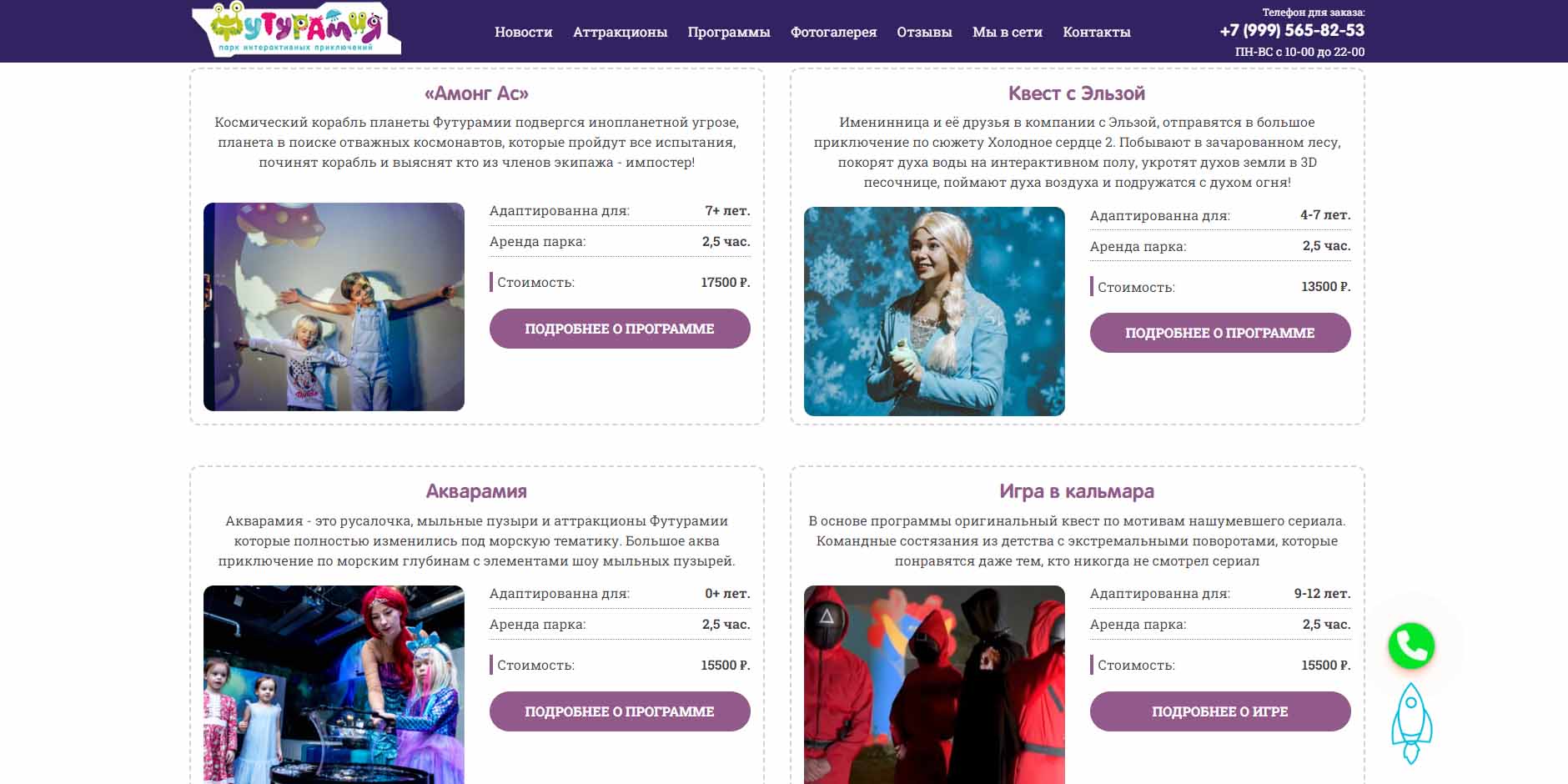
Task: Navigate to Контакты
Action: coord(1096,32)
